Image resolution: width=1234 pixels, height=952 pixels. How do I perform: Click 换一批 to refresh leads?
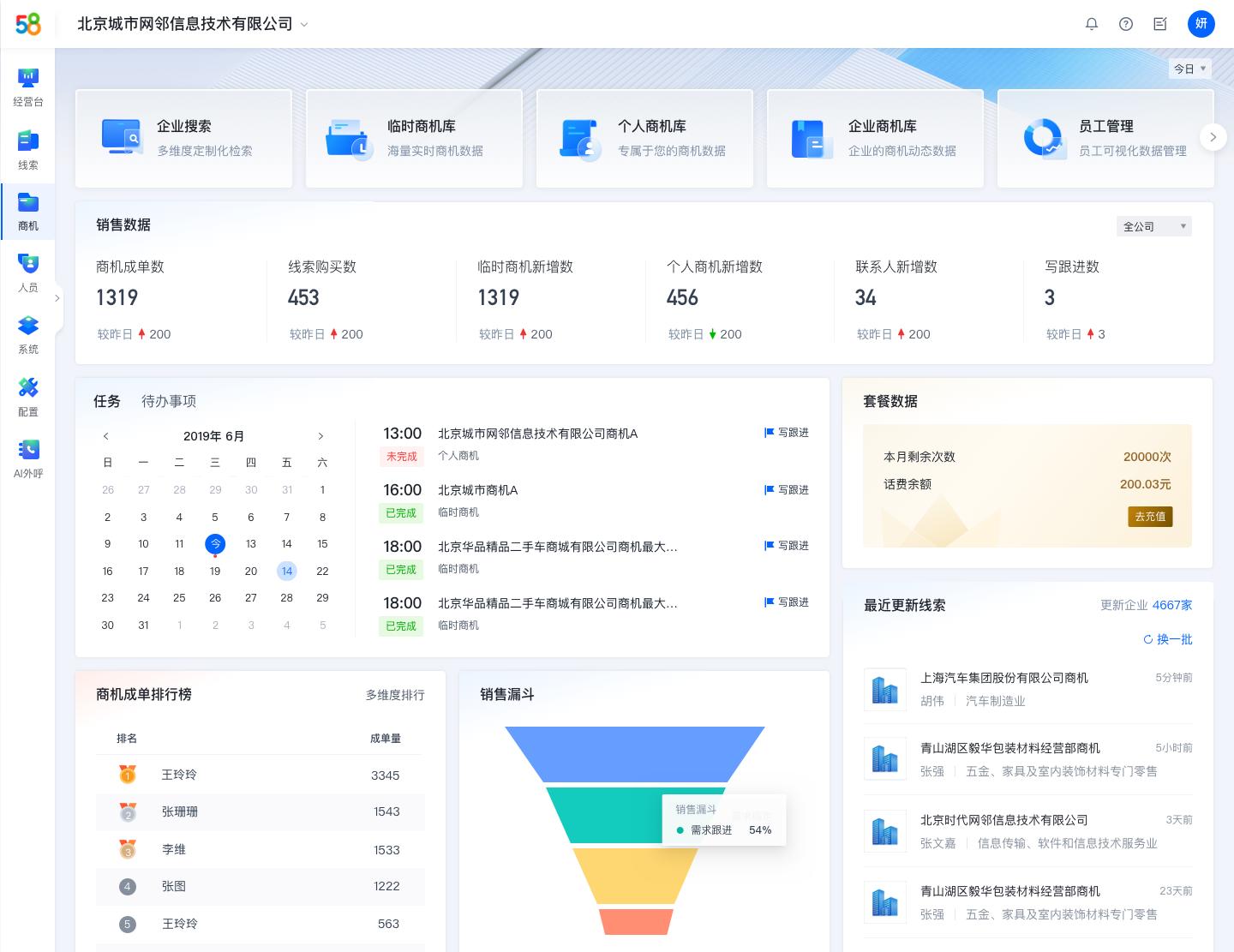(1168, 639)
